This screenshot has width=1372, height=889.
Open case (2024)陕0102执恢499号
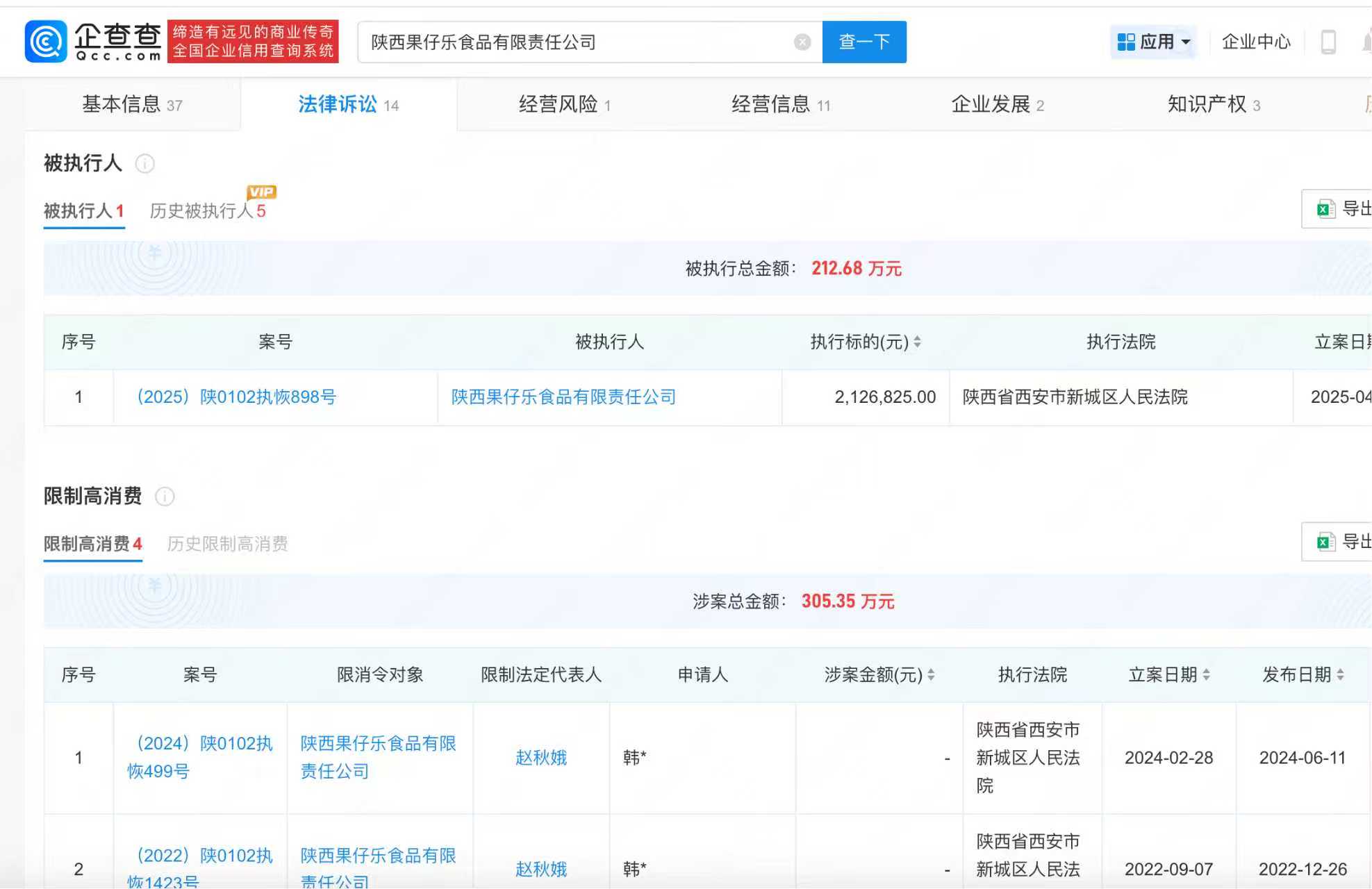(x=200, y=758)
